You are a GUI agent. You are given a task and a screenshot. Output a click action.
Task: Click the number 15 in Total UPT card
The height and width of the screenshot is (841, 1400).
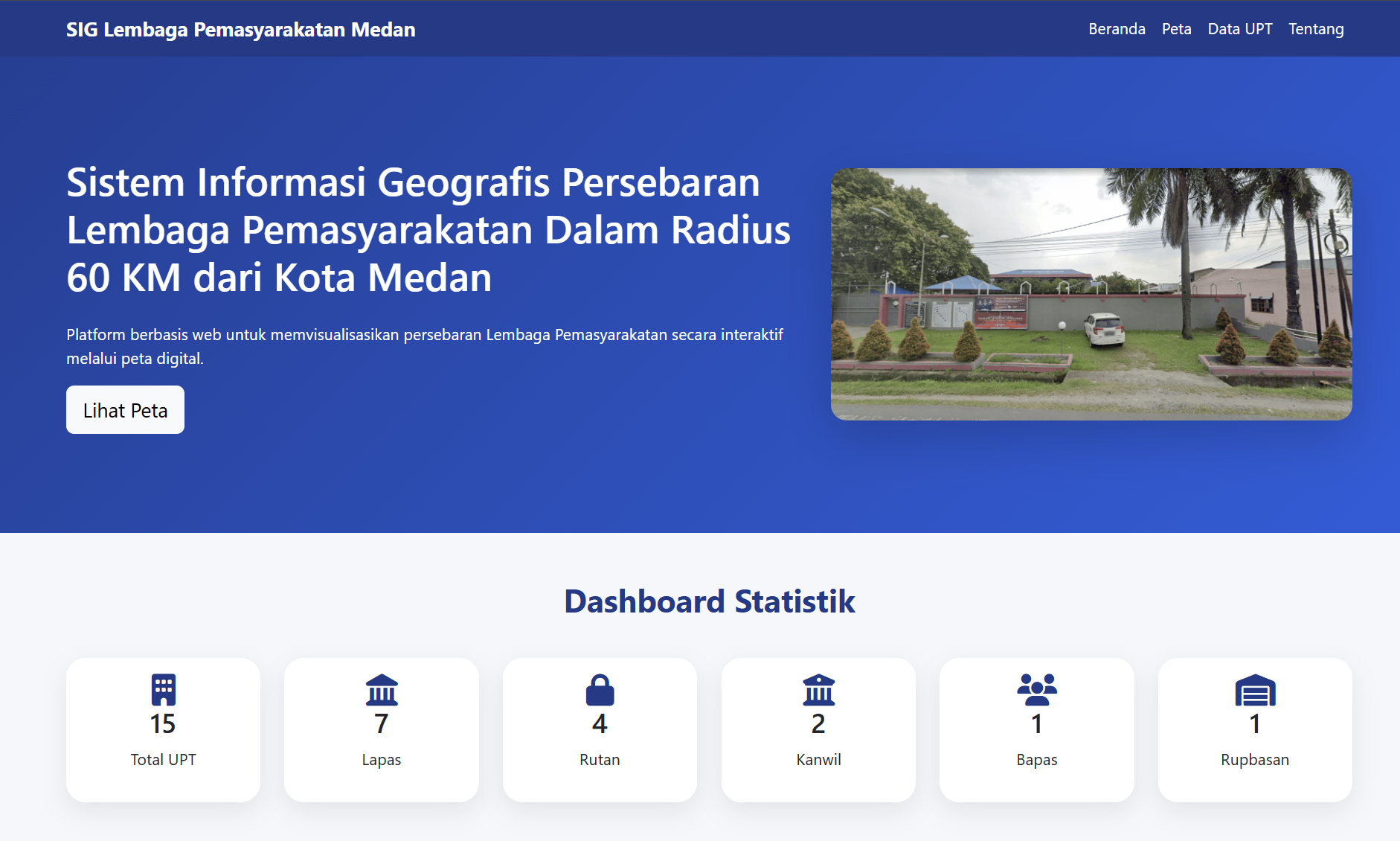point(163,724)
